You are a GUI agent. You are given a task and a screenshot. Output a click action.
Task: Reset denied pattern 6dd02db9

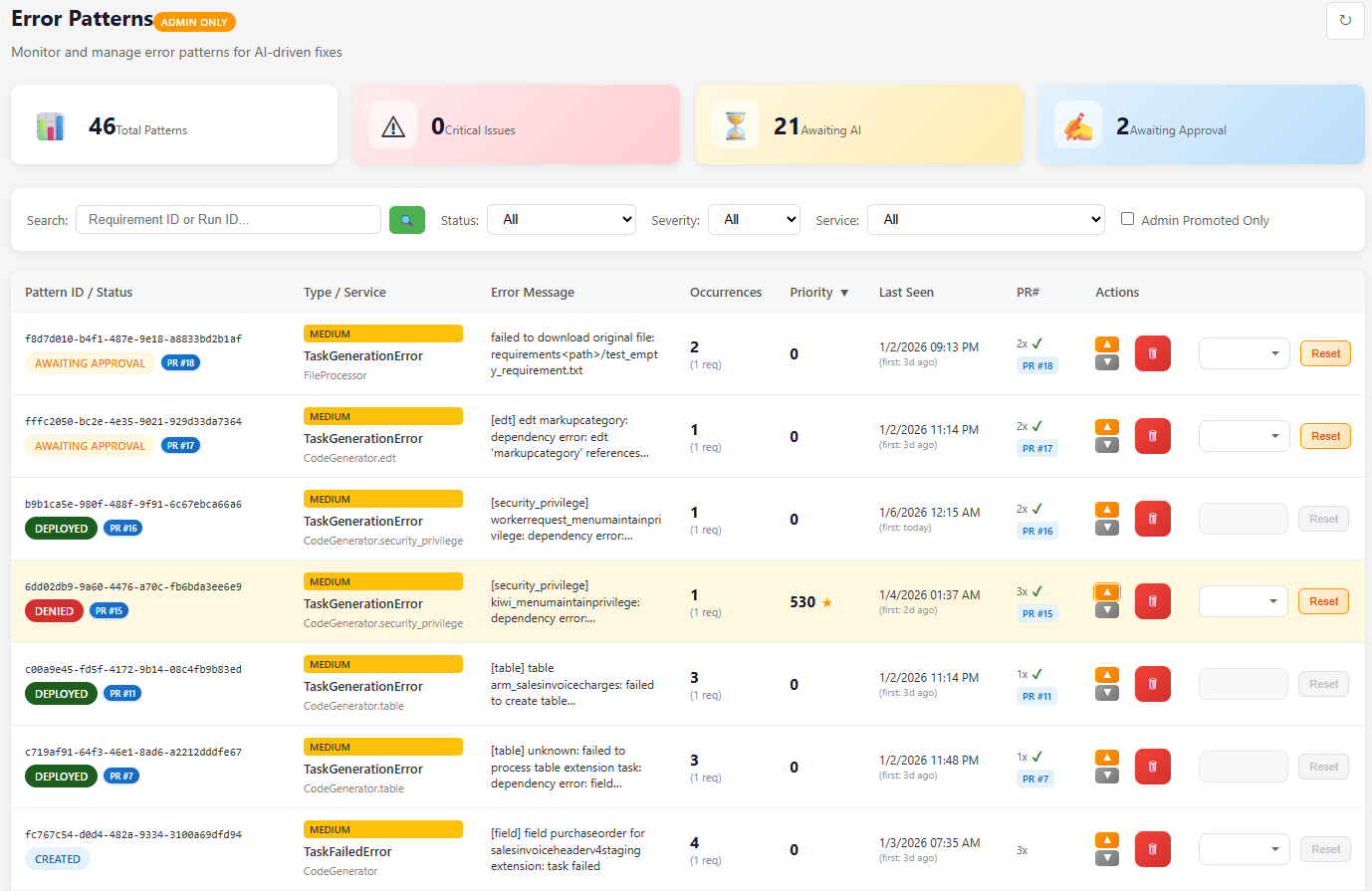tap(1323, 601)
